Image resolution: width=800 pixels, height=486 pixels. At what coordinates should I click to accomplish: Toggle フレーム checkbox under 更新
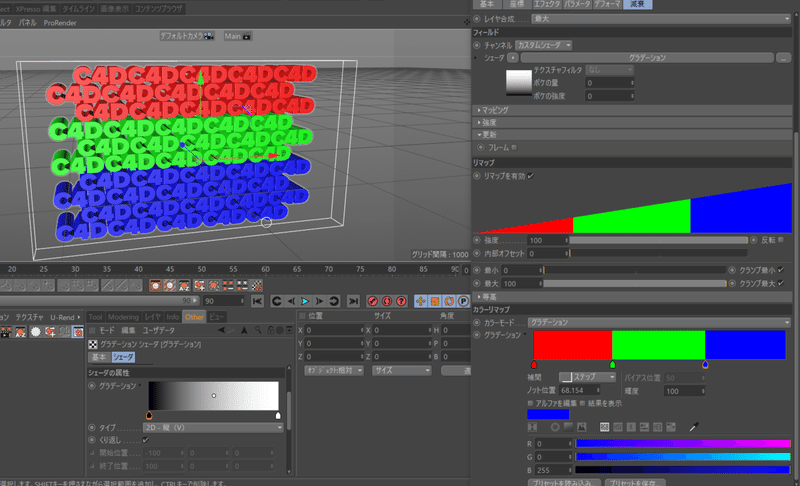[x=514, y=147]
